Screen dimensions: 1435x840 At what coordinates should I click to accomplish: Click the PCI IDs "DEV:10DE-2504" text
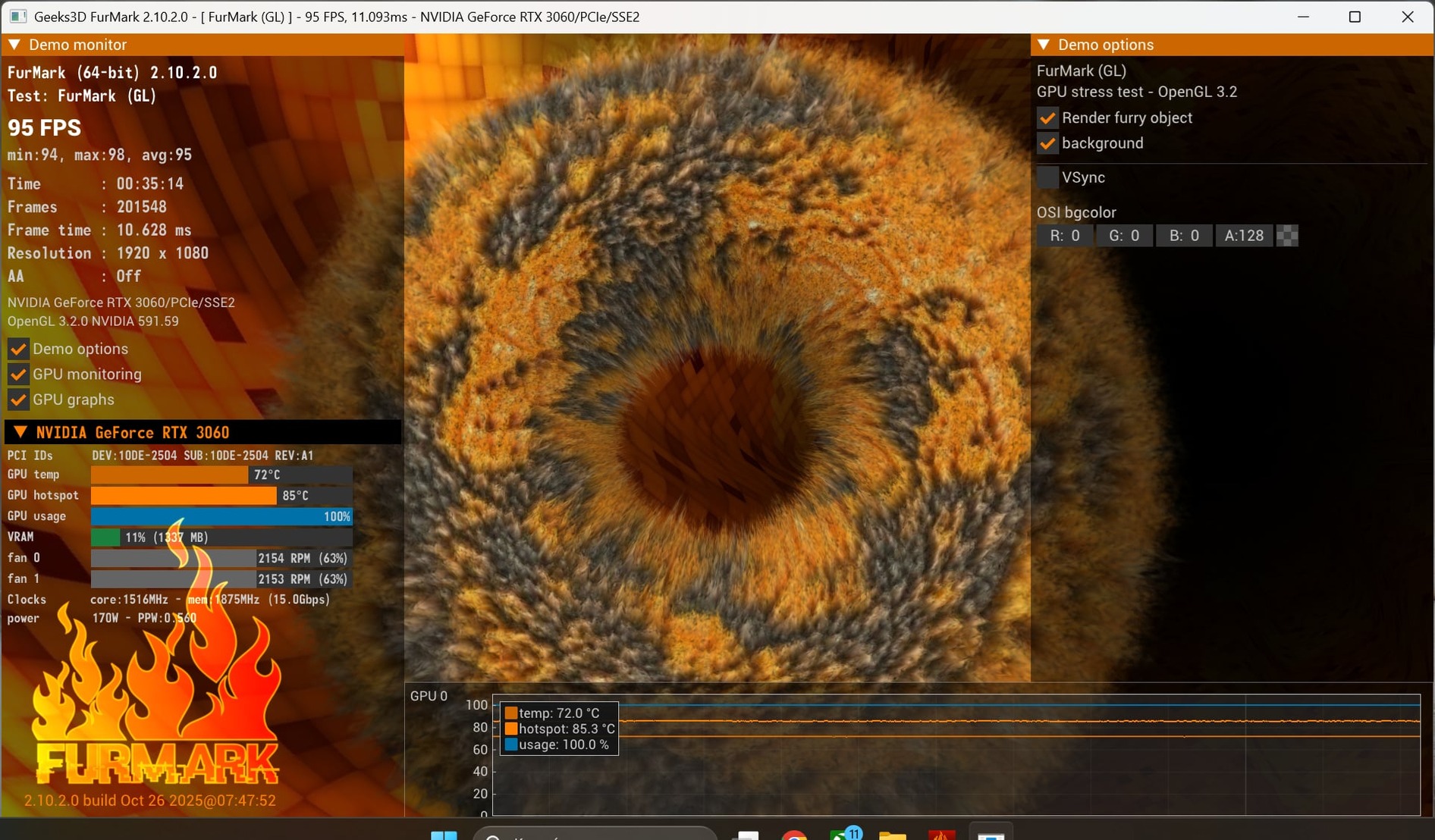(x=134, y=456)
